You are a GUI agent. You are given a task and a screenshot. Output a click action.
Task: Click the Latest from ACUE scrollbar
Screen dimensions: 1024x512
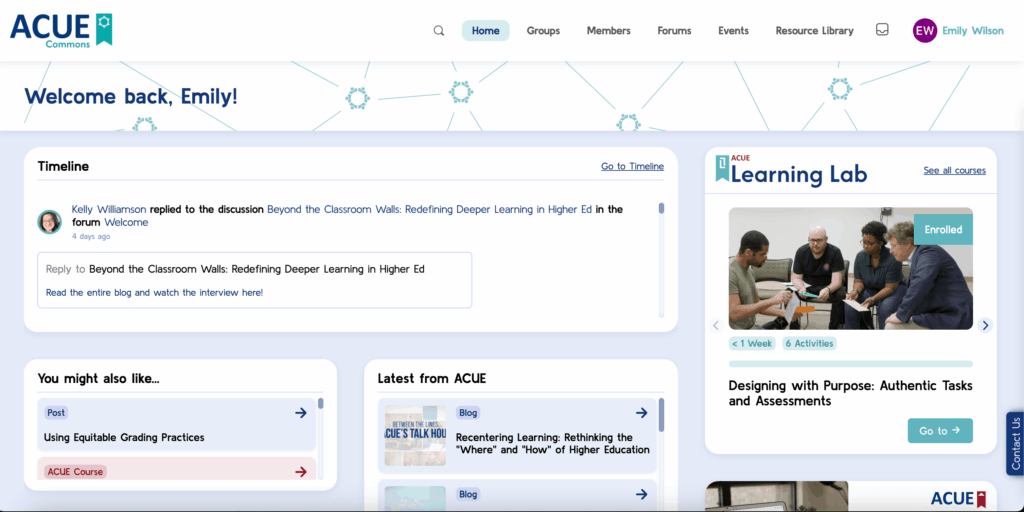(x=662, y=415)
